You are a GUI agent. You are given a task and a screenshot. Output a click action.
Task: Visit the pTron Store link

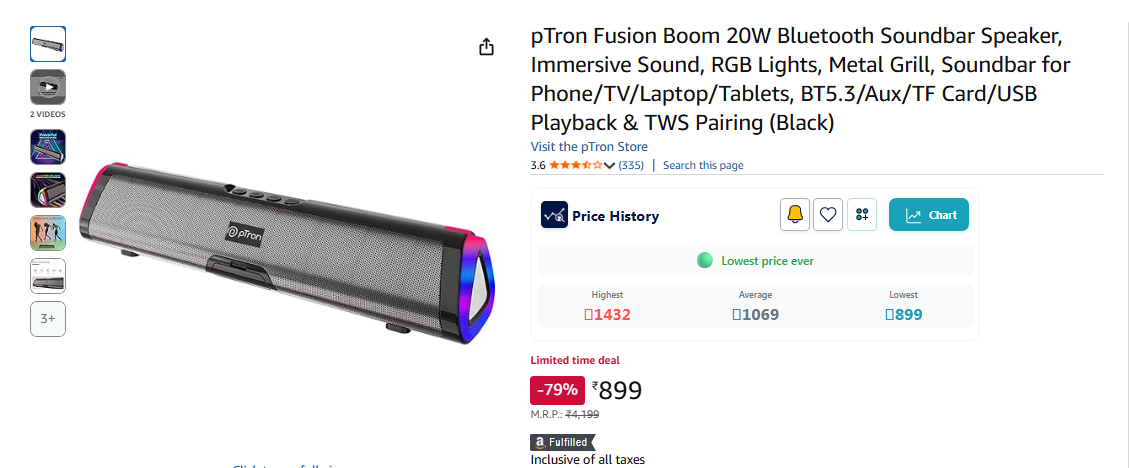tap(589, 147)
